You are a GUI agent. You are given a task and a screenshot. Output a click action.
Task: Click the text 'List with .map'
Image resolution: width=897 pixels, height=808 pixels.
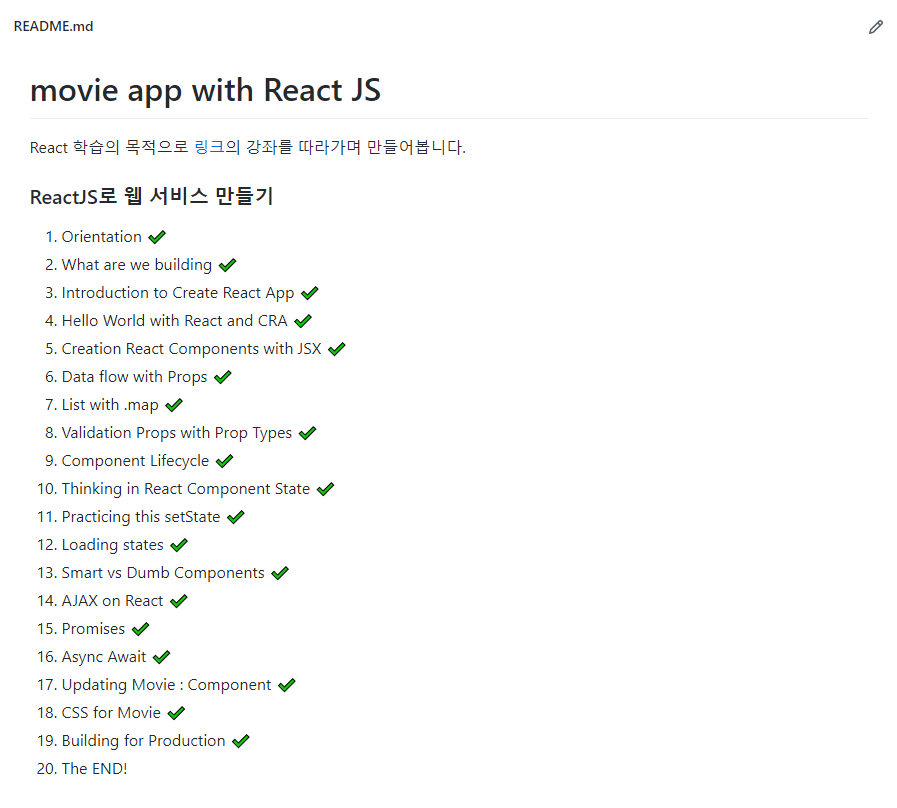pos(110,405)
